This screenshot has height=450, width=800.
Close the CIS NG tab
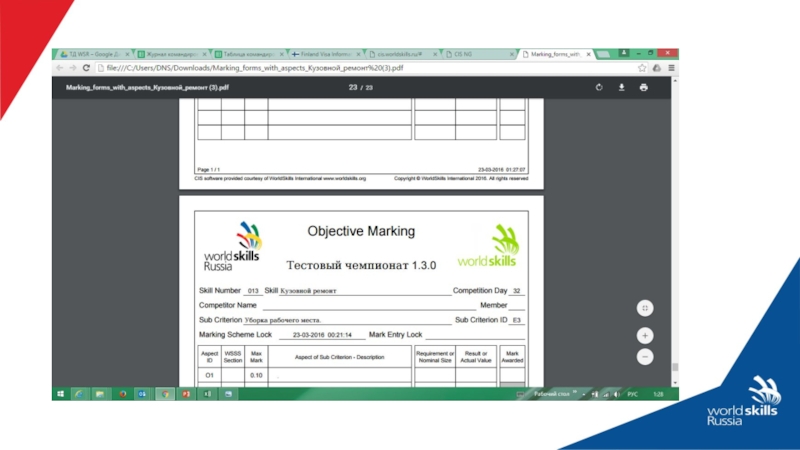[512, 54]
